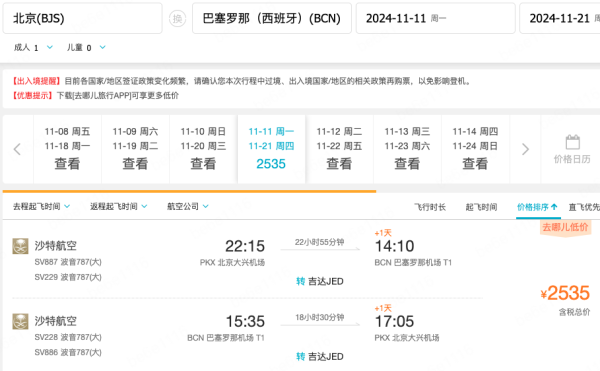
Task: Edit destination field 巴塞罗那 (BCN)
Action: click(272, 18)
